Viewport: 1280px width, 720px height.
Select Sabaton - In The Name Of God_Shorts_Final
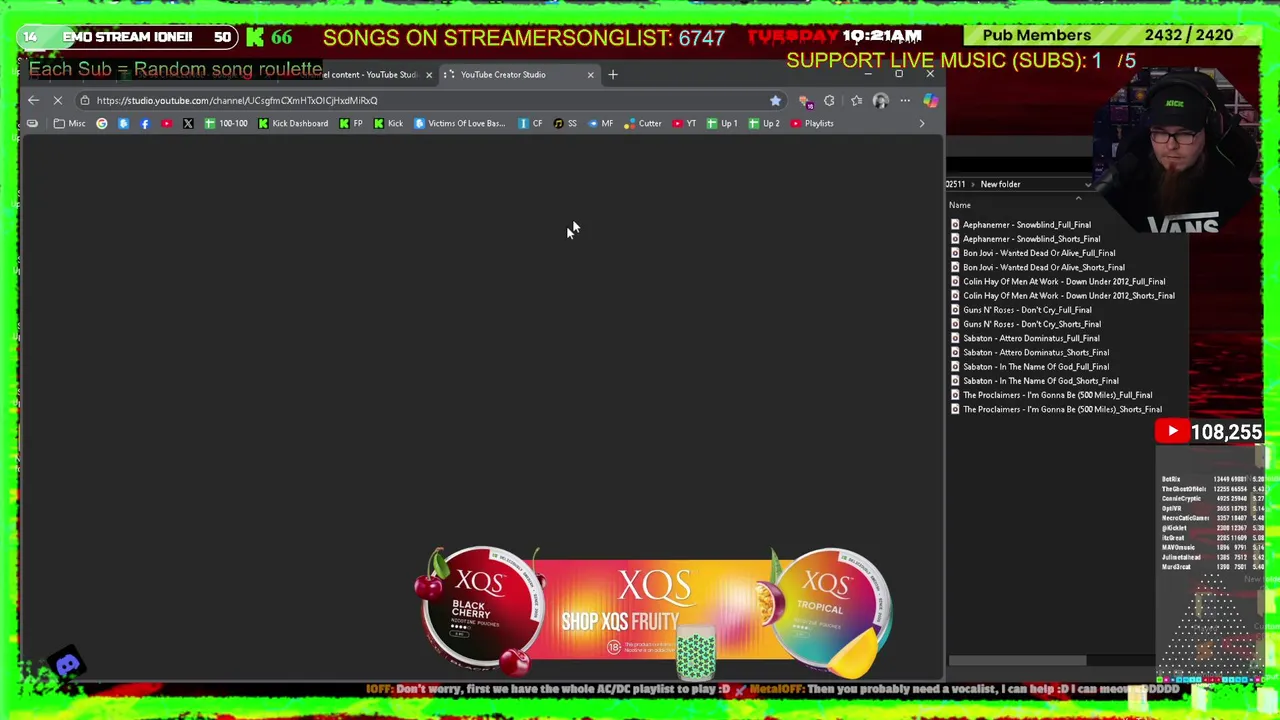[1034, 380]
